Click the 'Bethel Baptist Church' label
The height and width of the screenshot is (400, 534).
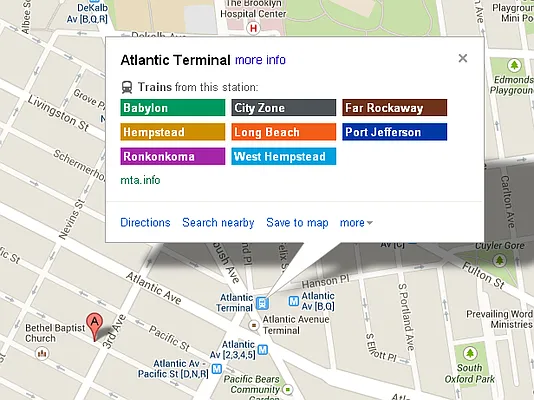point(55,333)
